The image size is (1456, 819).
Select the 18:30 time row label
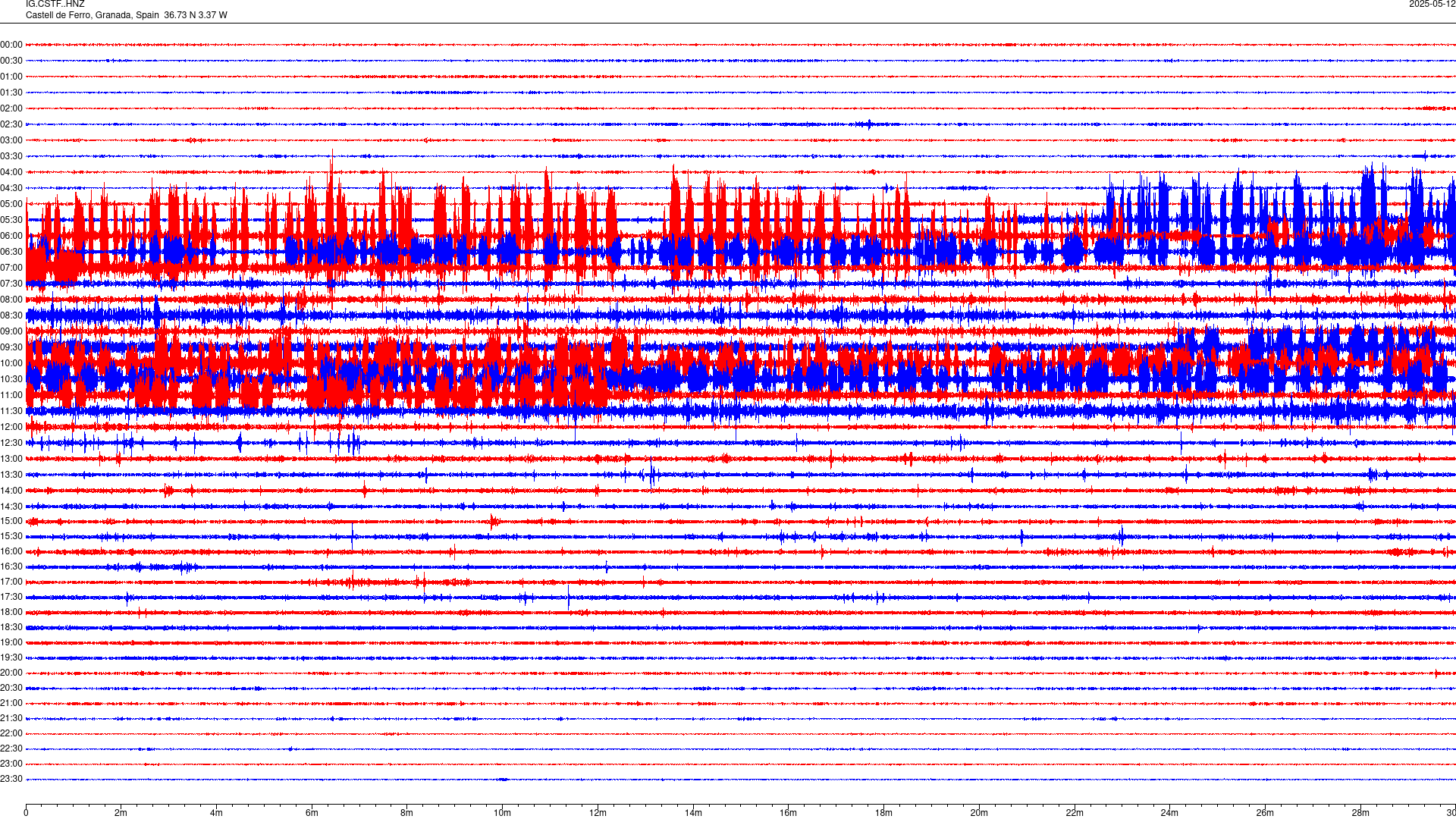pyautogui.click(x=11, y=627)
